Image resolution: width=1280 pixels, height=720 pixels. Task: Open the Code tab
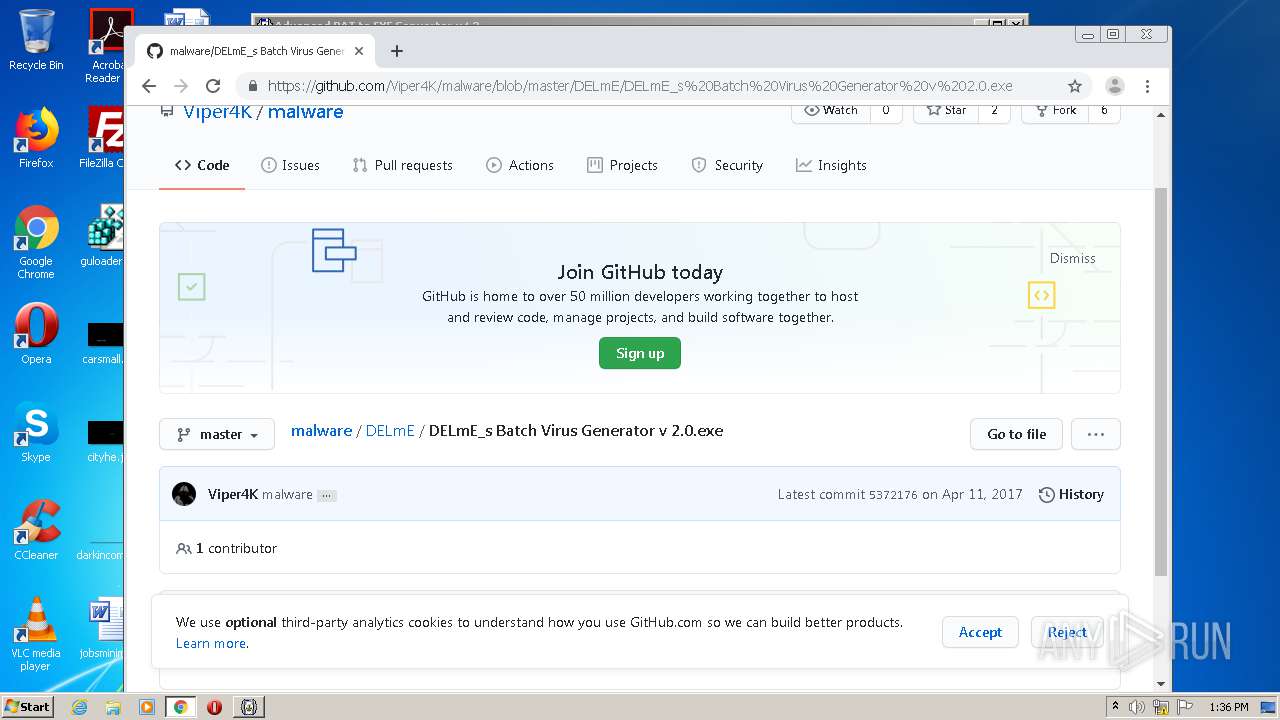click(202, 165)
